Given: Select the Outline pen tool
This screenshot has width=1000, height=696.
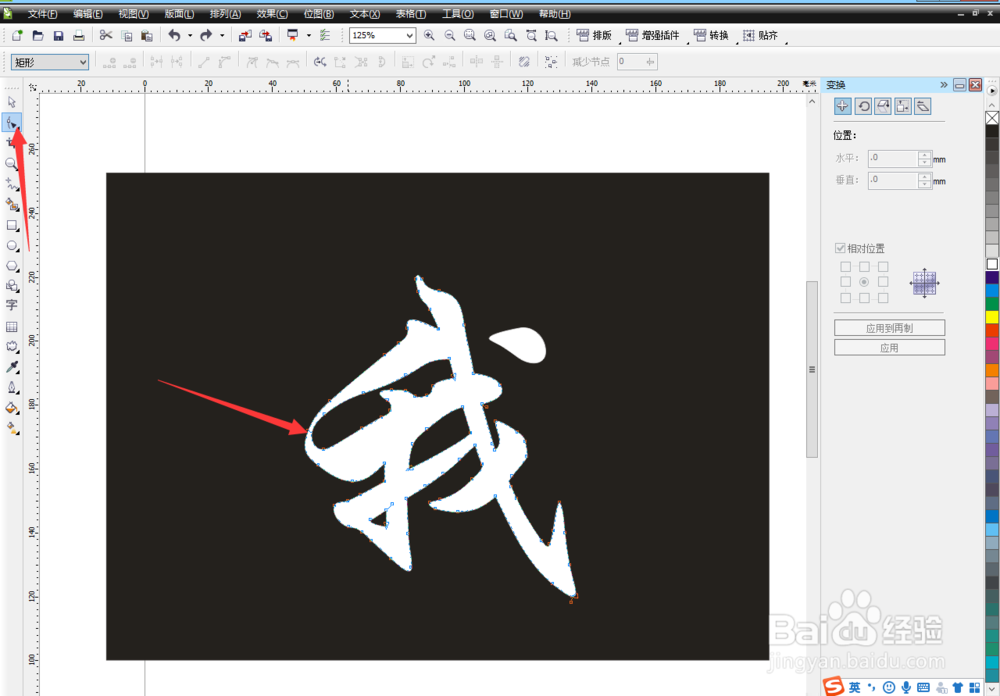Looking at the screenshot, I should tap(11, 387).
